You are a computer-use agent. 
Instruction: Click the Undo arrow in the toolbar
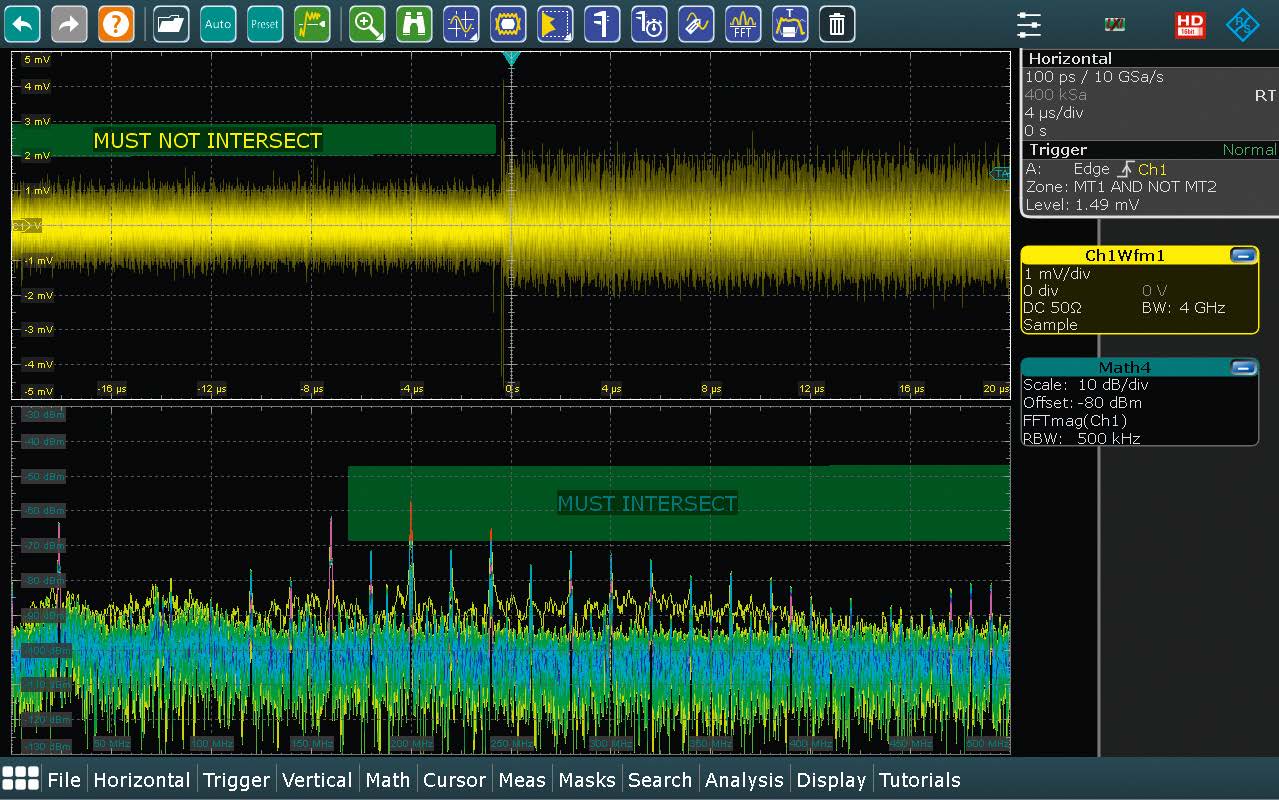[x=22, y=24]
